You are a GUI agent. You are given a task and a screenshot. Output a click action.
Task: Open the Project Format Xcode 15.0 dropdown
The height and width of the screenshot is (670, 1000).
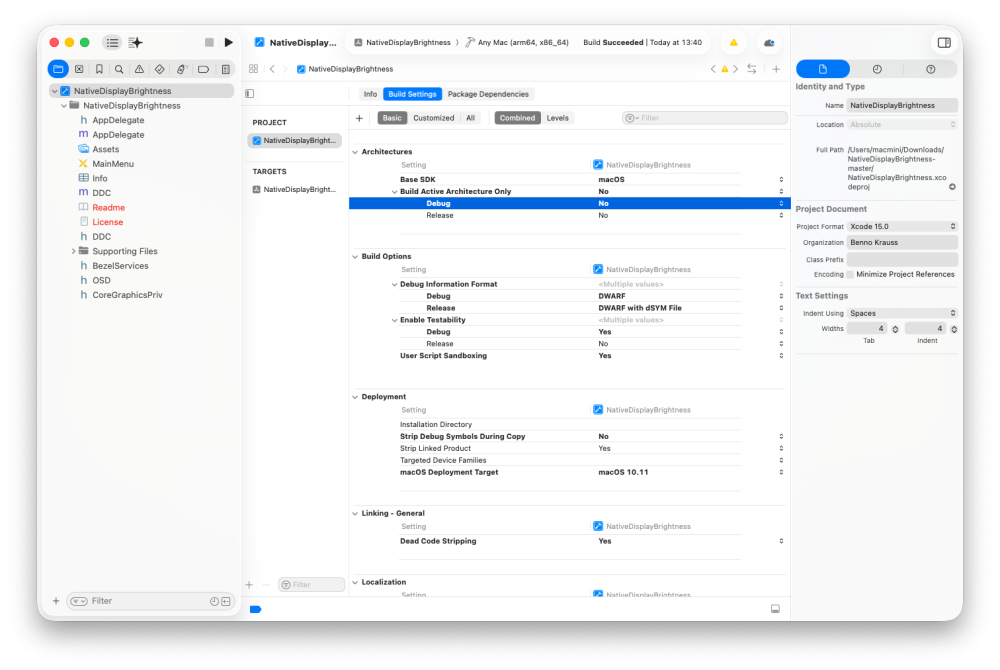click(x=902, y=226)
